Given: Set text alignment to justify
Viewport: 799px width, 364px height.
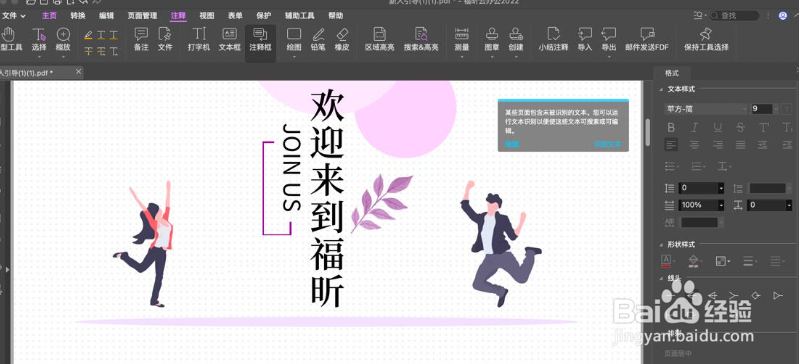Looking at the screenshot, I should 740,145.
